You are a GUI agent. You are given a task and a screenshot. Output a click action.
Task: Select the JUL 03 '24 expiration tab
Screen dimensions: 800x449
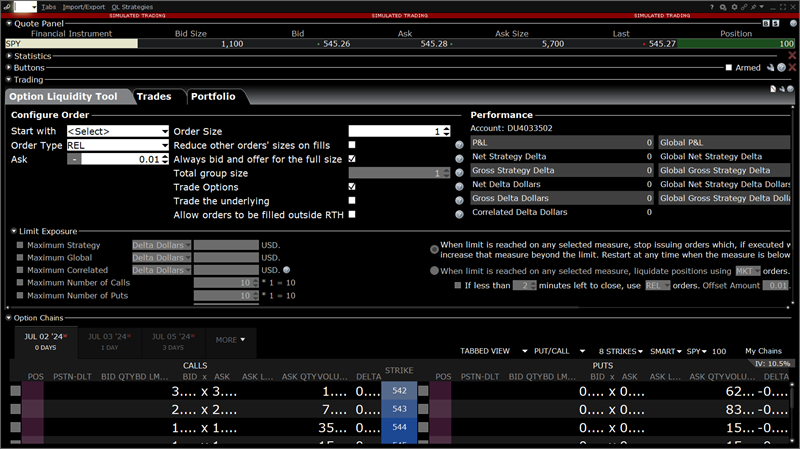[x=109, y=341]
